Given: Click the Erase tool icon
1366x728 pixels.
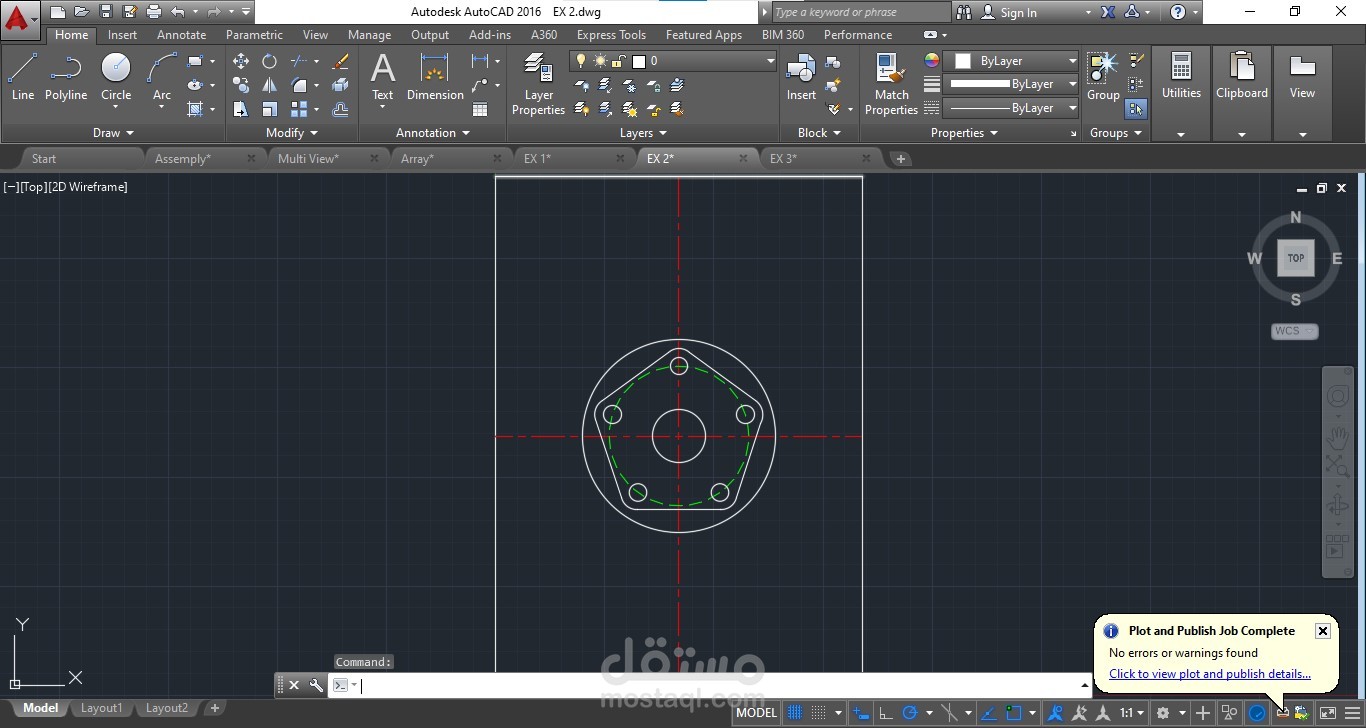Looking at the screenshot, I should tap(340, 61).
